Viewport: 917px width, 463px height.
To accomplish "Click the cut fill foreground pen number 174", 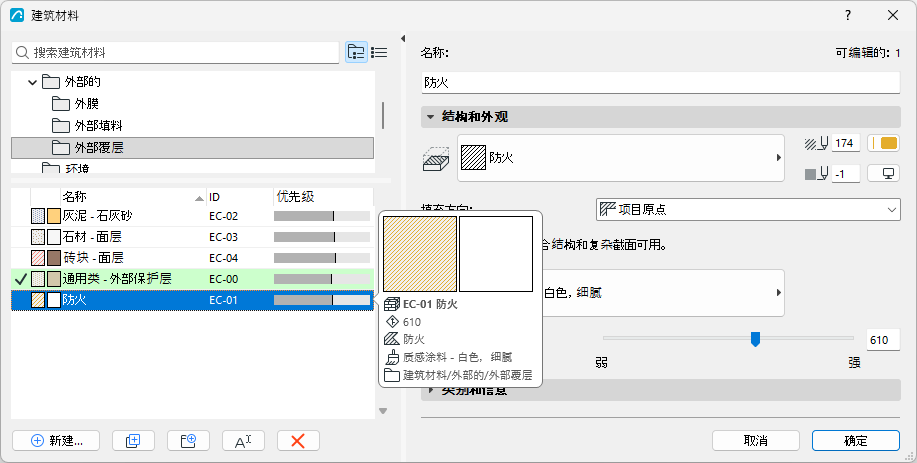I will [x=845, y=143].
